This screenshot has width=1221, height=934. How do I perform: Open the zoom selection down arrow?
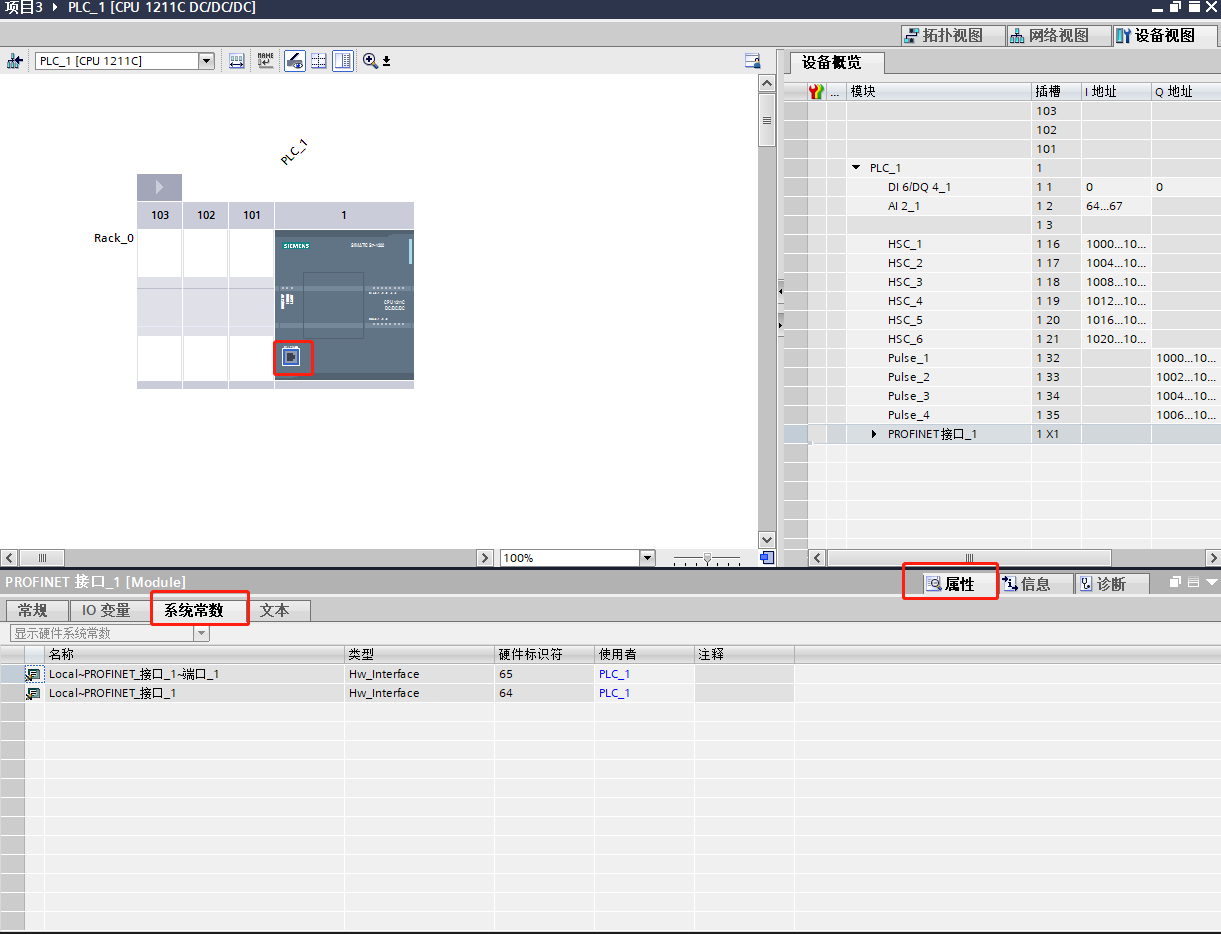point(387,61)
